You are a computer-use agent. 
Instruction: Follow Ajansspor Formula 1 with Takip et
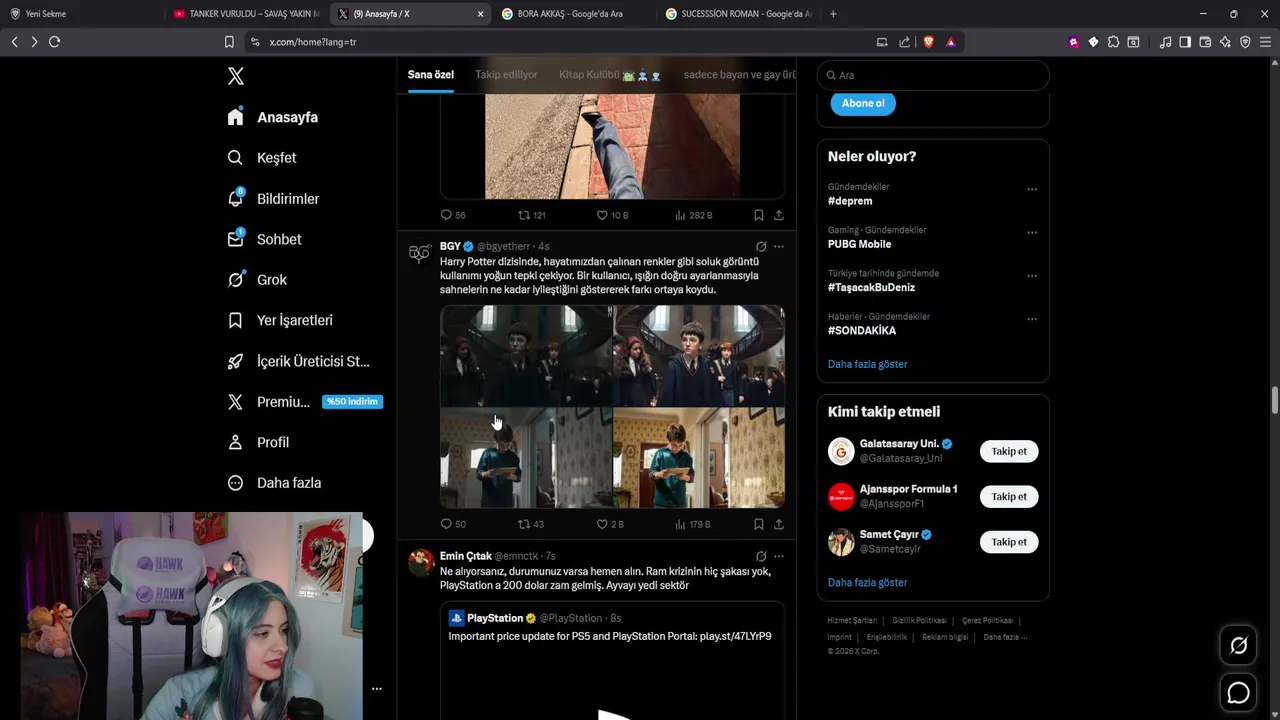[1009, 497]
